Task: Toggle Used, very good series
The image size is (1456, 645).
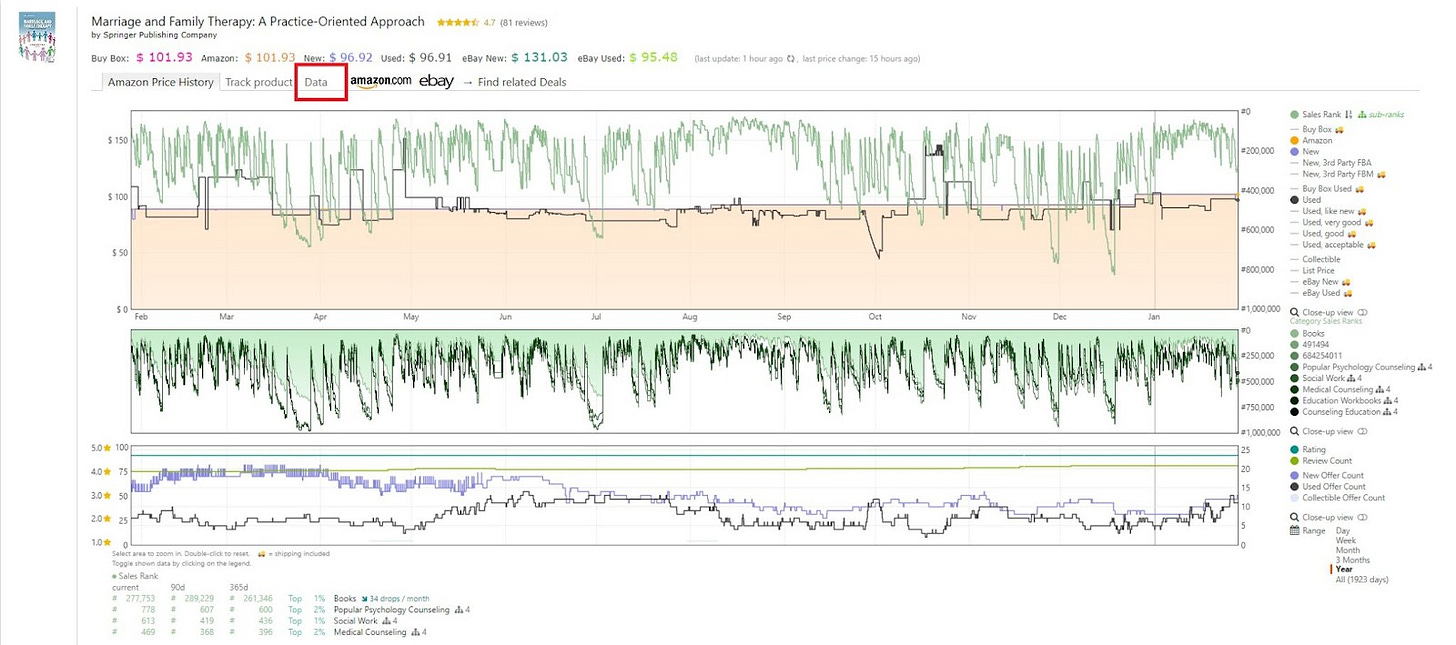Action: coord(1332,222)
